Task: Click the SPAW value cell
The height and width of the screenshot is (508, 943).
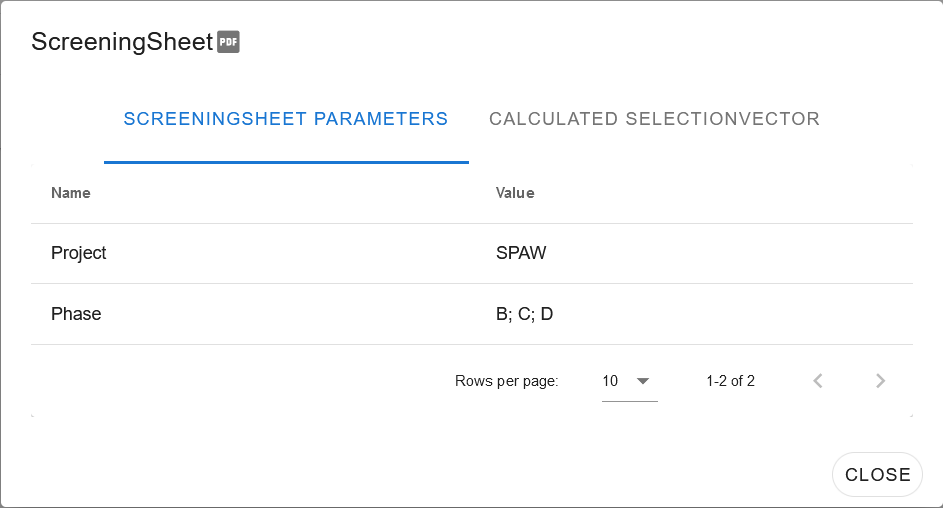Action: [x=521, y=253]
